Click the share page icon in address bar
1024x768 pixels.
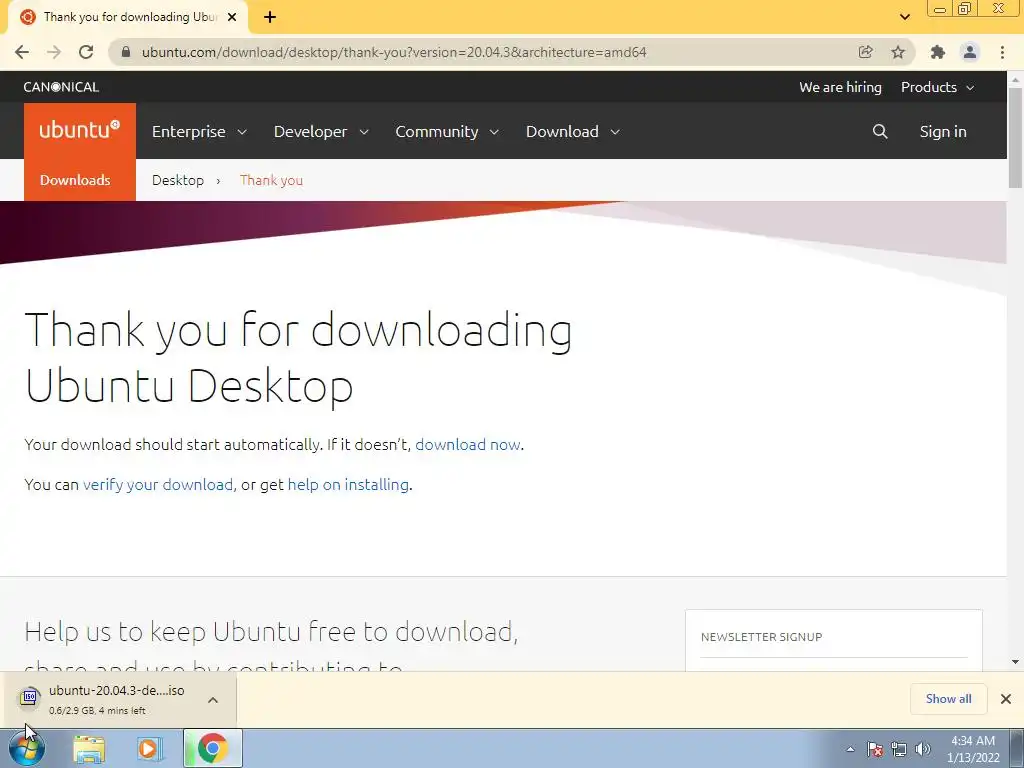point(866,52)
